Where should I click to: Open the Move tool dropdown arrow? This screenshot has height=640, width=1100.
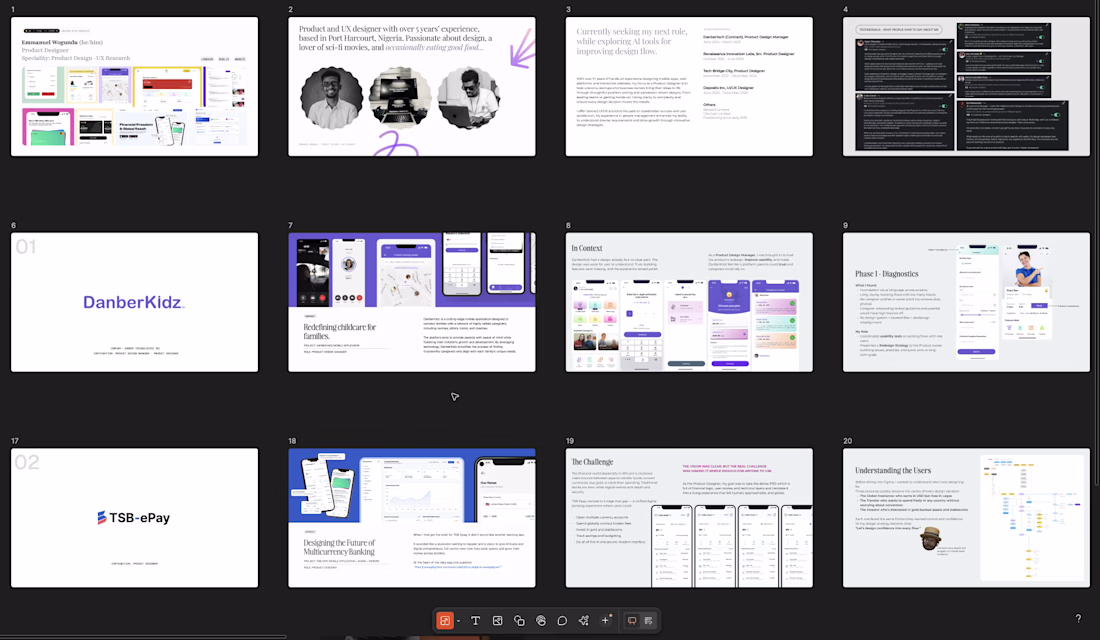click(458, 622)
